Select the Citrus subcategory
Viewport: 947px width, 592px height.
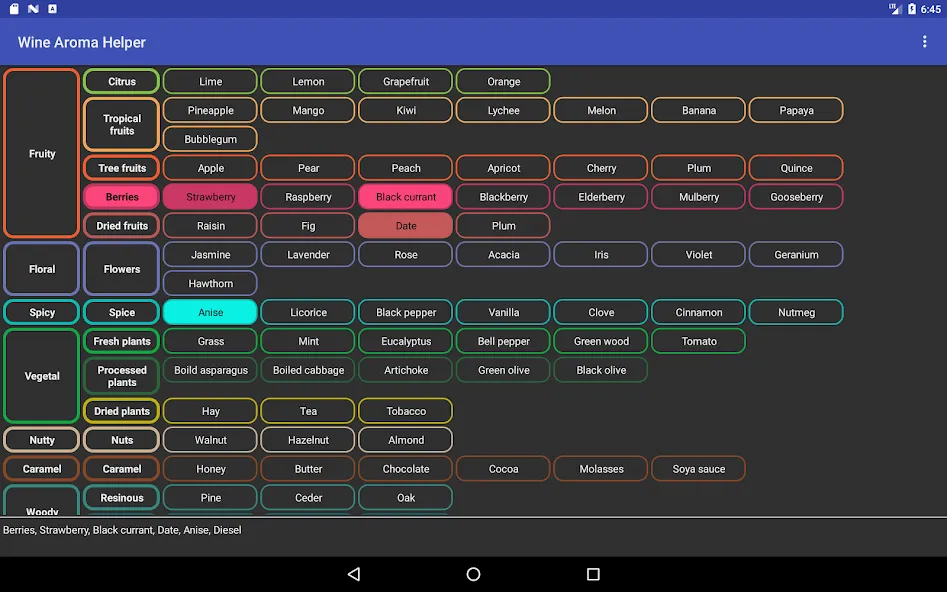[x=121, y=82]
